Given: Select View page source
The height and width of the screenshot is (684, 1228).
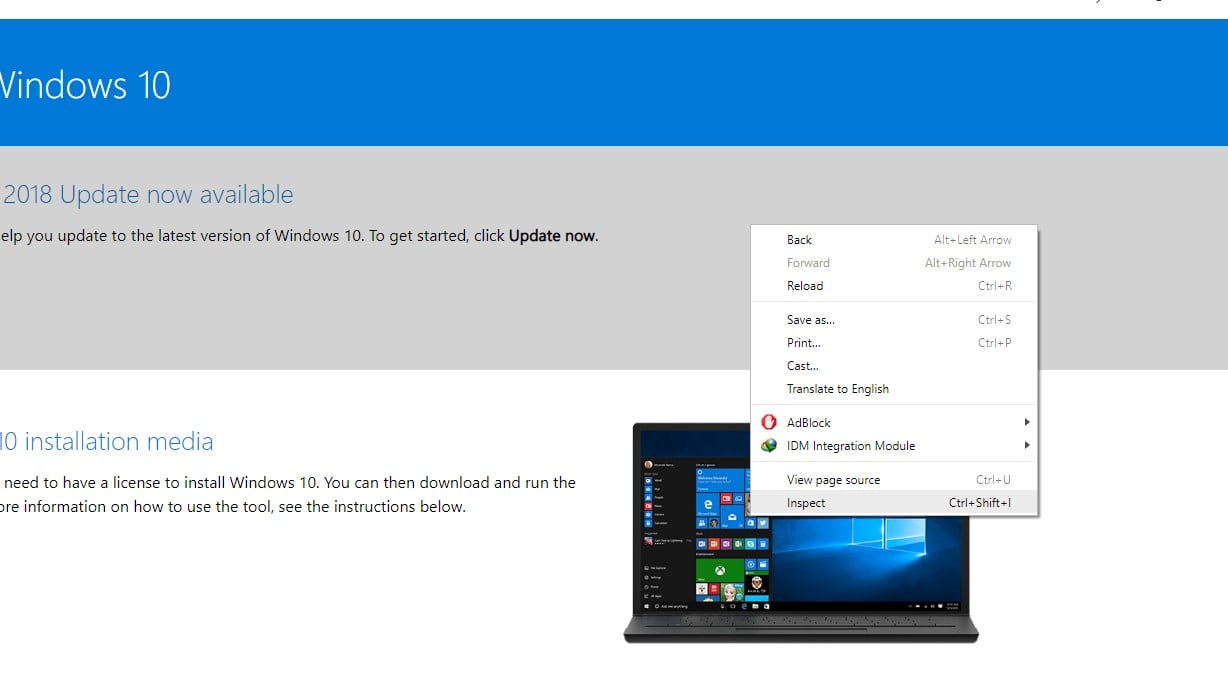Looking at the screenshot, I should tap(894, 480).
